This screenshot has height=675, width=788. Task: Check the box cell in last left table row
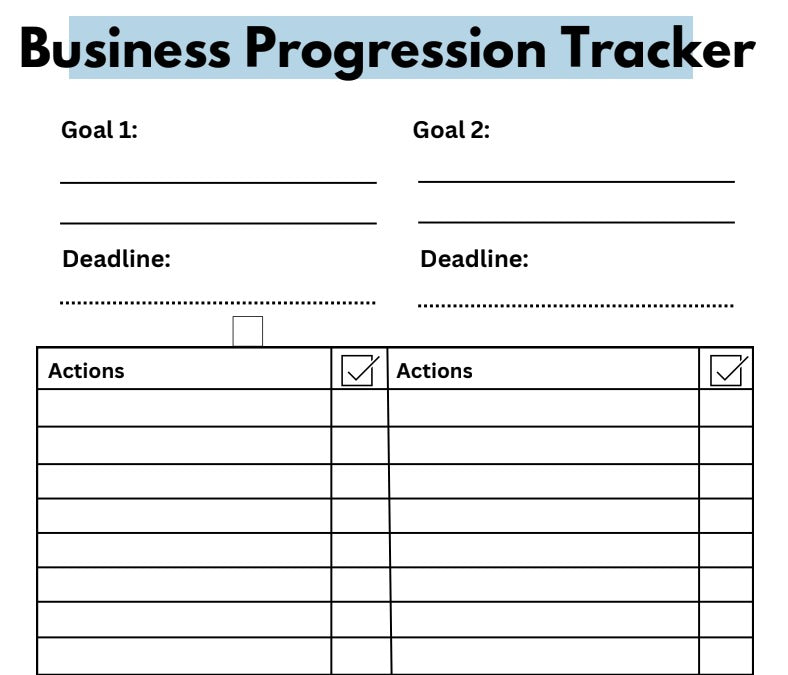(x=360, y=655)
